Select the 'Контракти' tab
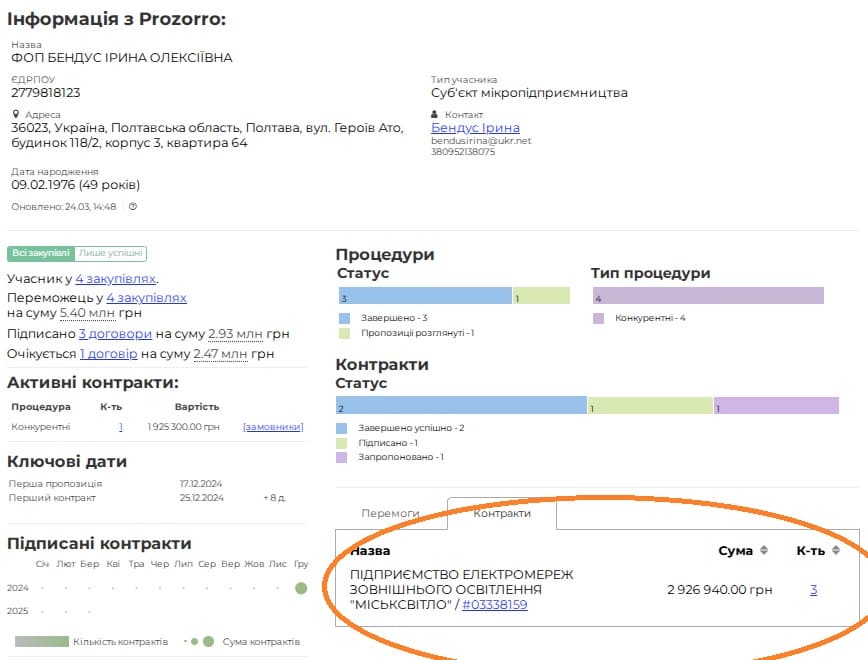Screen dimensions: 868x660 (x=501, y=513)
